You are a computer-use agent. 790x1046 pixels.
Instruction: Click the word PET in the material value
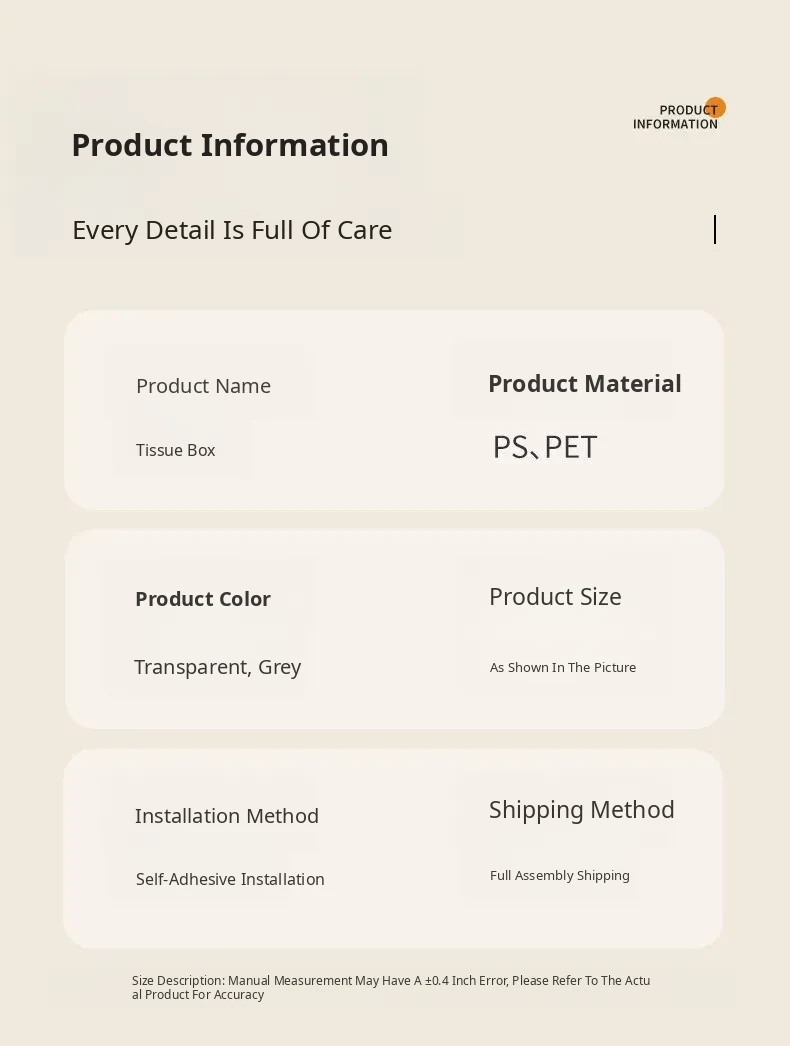pos(571,447)
